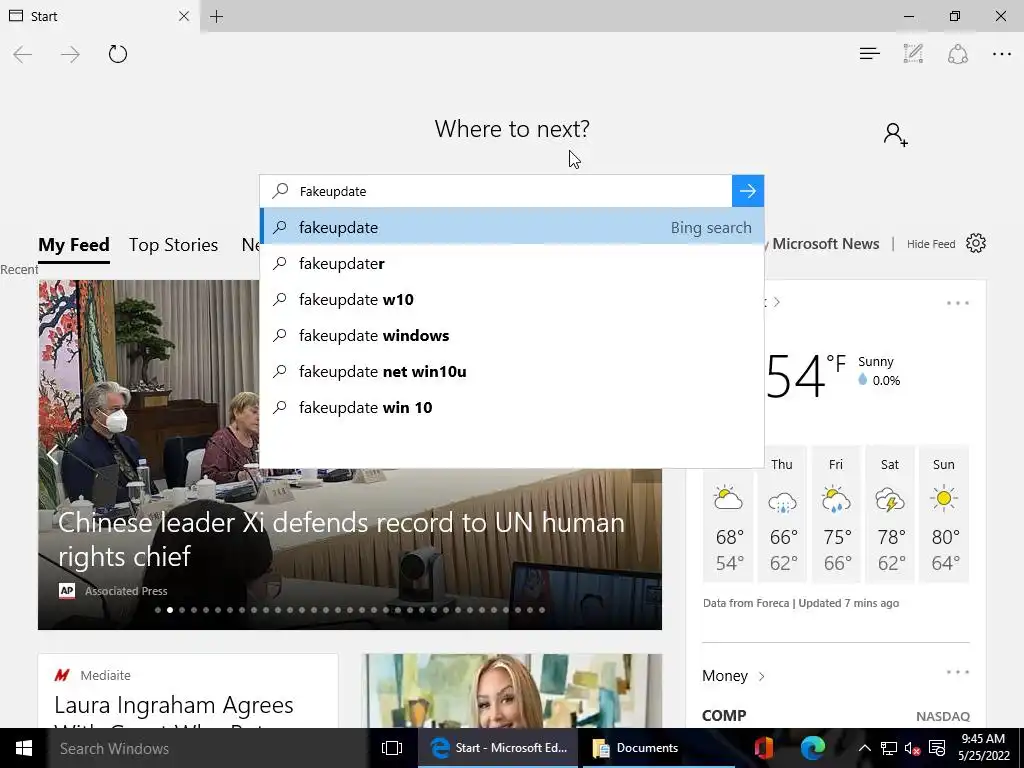Viewport: 1024px width, 768px height.
Task: Select 'fakeupdate' Bing search suggestion
Action: (x=512, y=226)
